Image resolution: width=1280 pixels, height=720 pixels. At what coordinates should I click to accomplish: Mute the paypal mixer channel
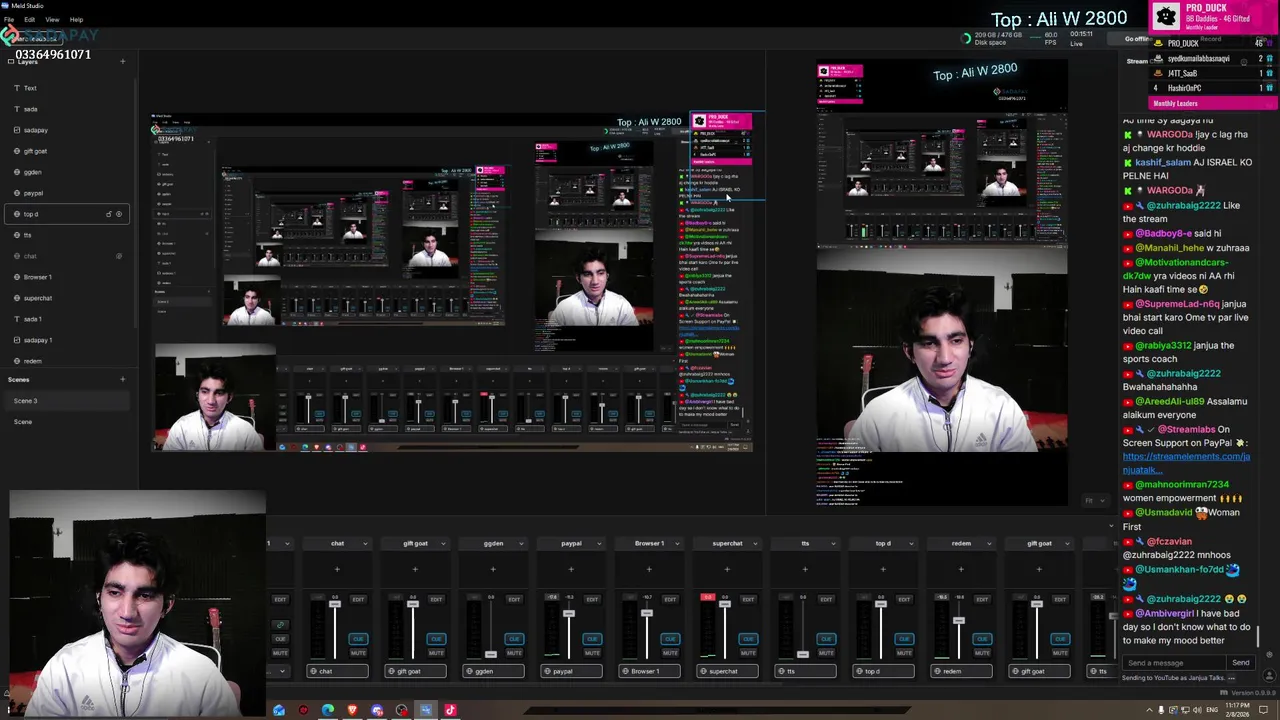592,652
